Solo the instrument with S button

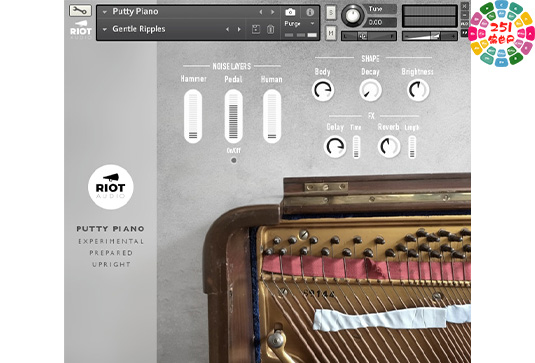331,13
